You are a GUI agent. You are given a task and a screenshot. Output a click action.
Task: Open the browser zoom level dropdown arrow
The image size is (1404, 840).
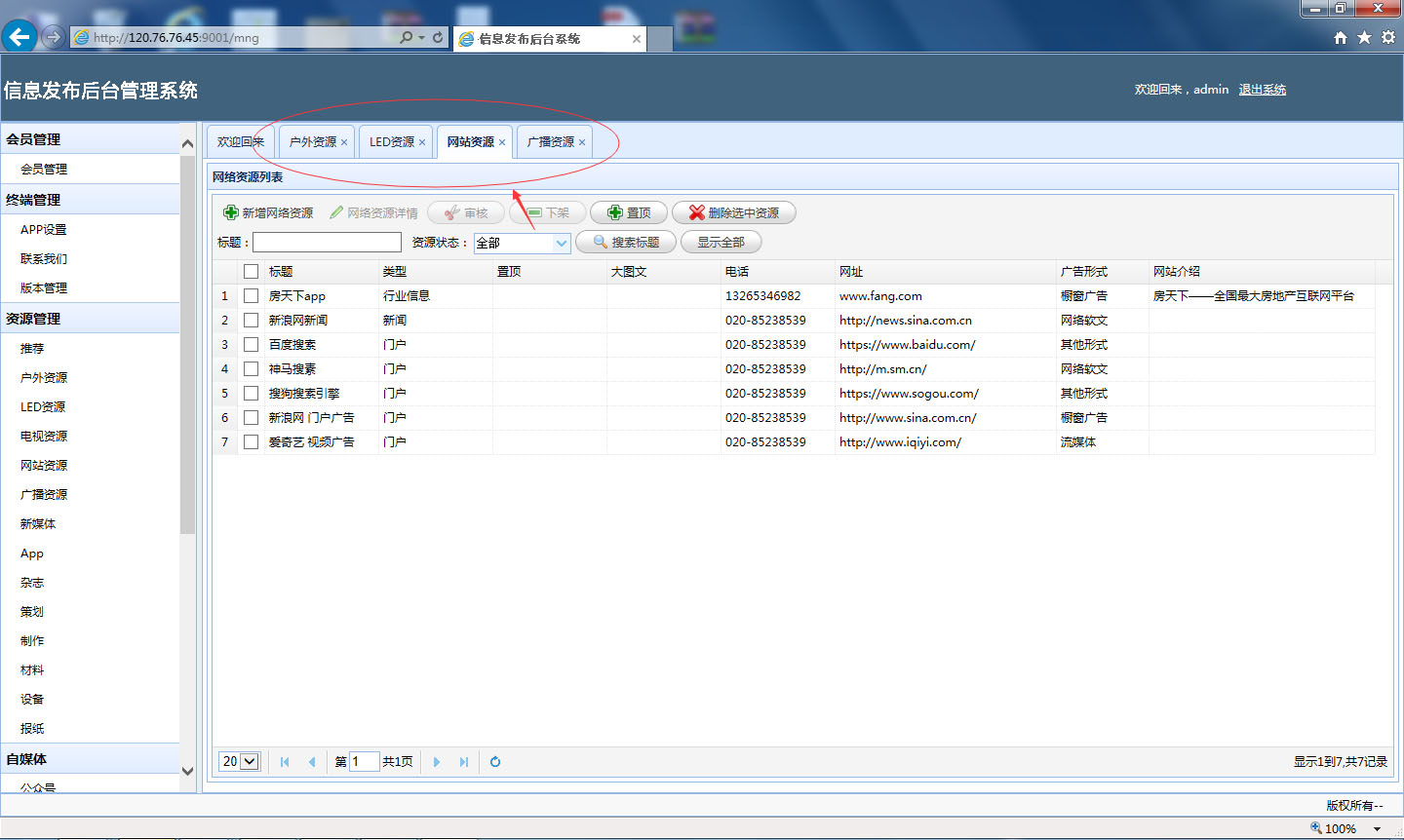1377,829
